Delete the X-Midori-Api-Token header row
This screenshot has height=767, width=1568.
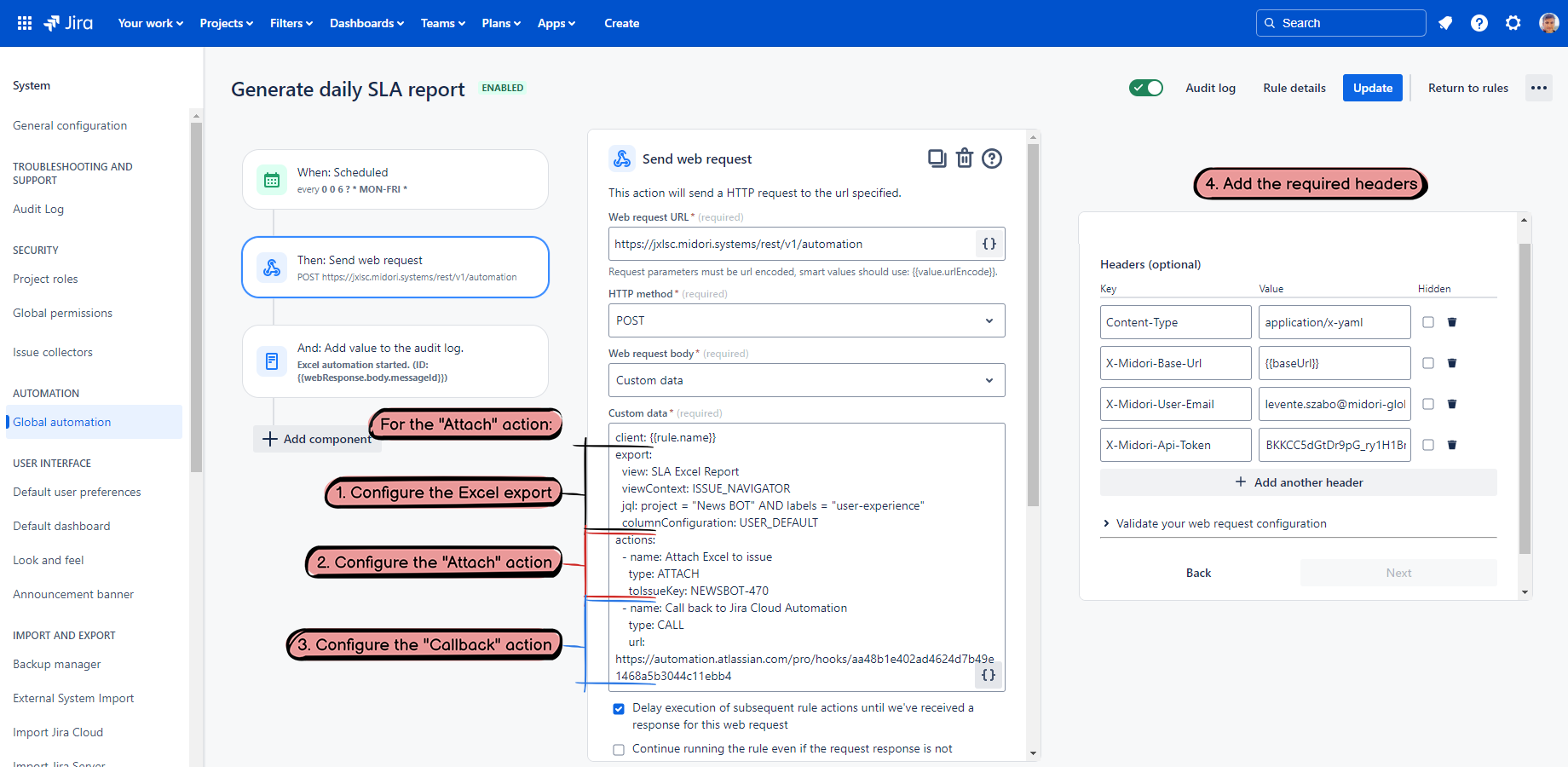coord(1452,445)
